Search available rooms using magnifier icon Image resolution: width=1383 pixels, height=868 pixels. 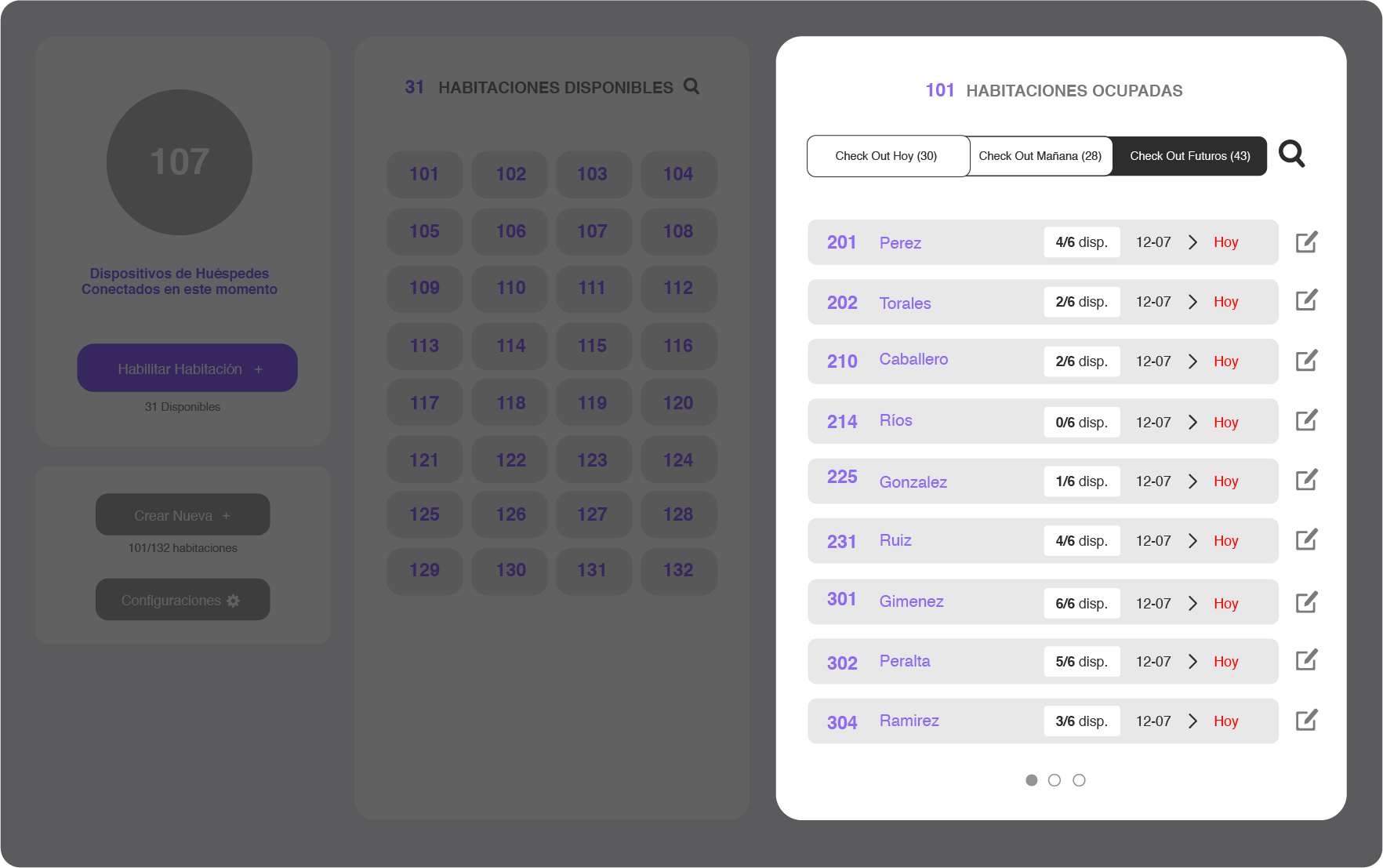pyautogui.click(x=691, y=86)
